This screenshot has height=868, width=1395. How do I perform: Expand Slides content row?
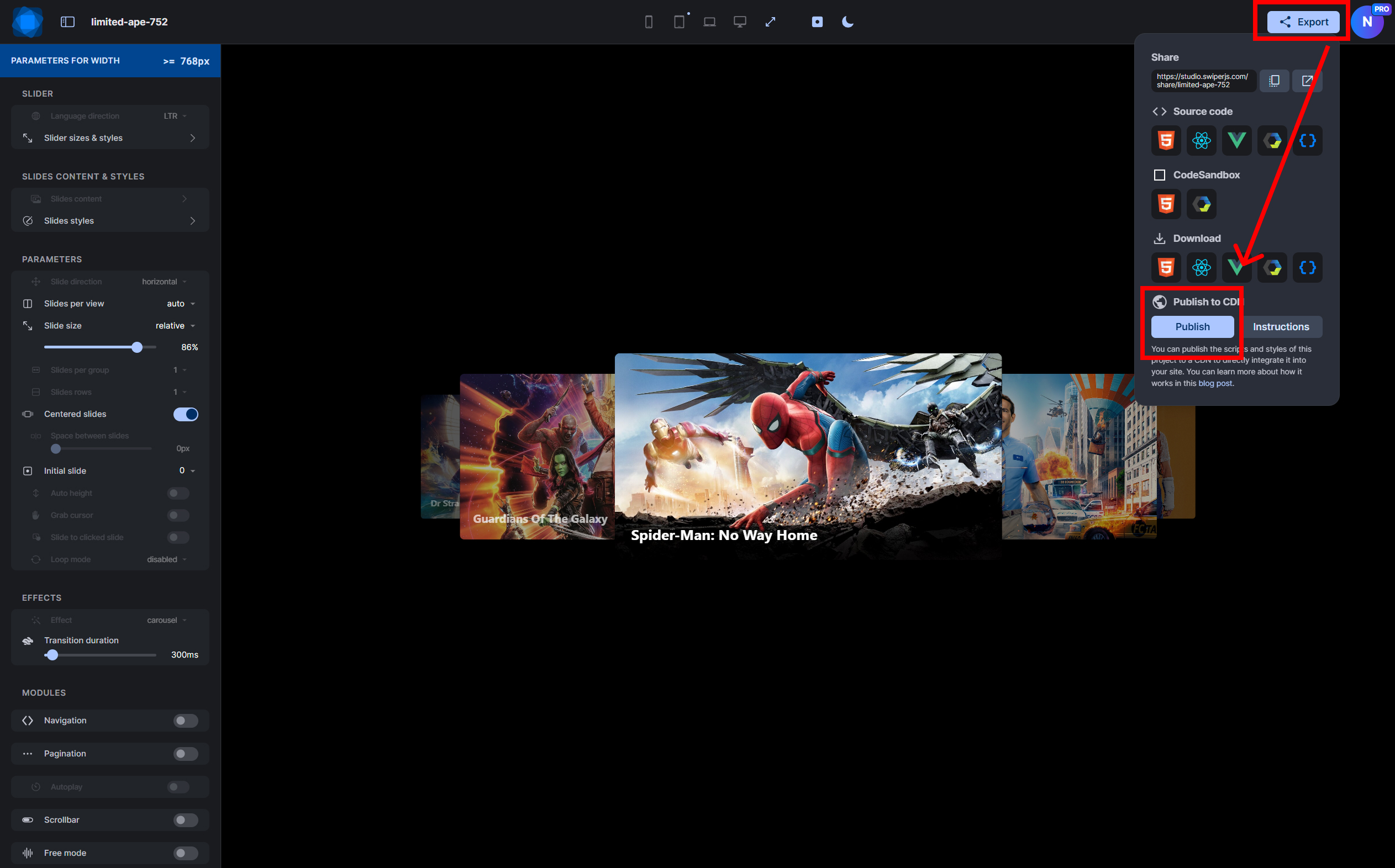pos(110,199)
